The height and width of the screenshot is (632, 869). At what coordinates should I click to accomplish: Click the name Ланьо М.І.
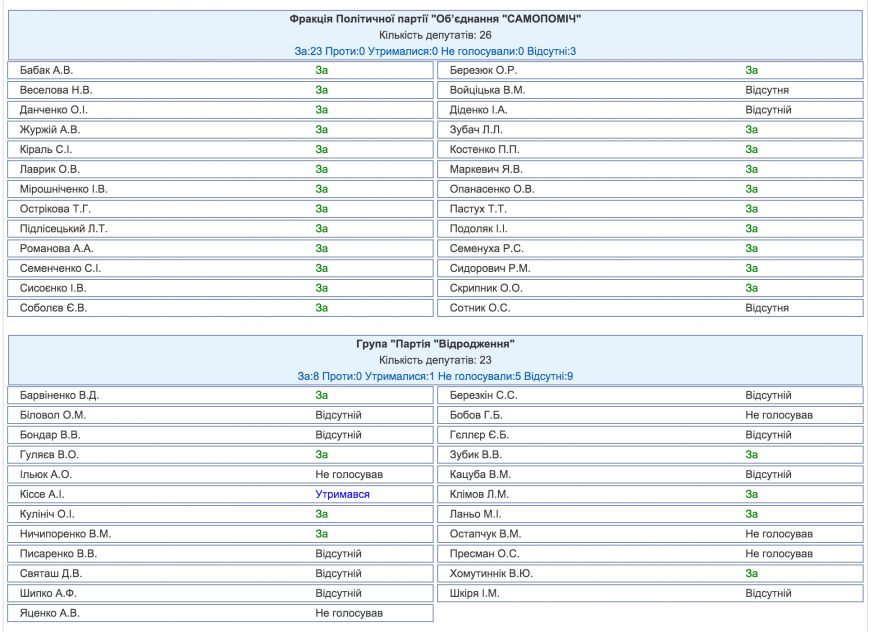[x=475, y=514]
